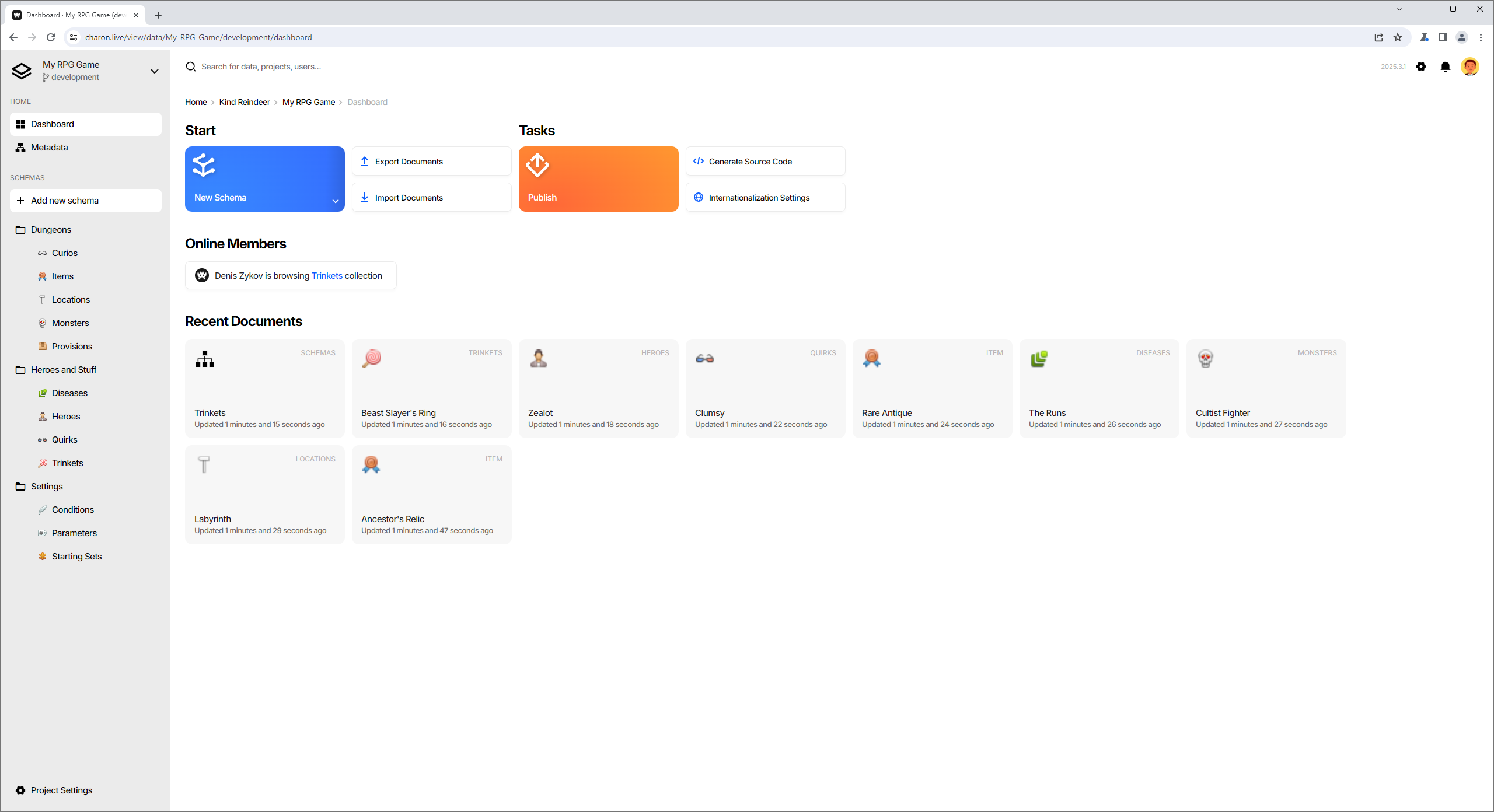Navigate to Kind Reindeer breadcrumb
This screenshot has height=812, width=1494.
pyautogui.click(x=244, y=102)
